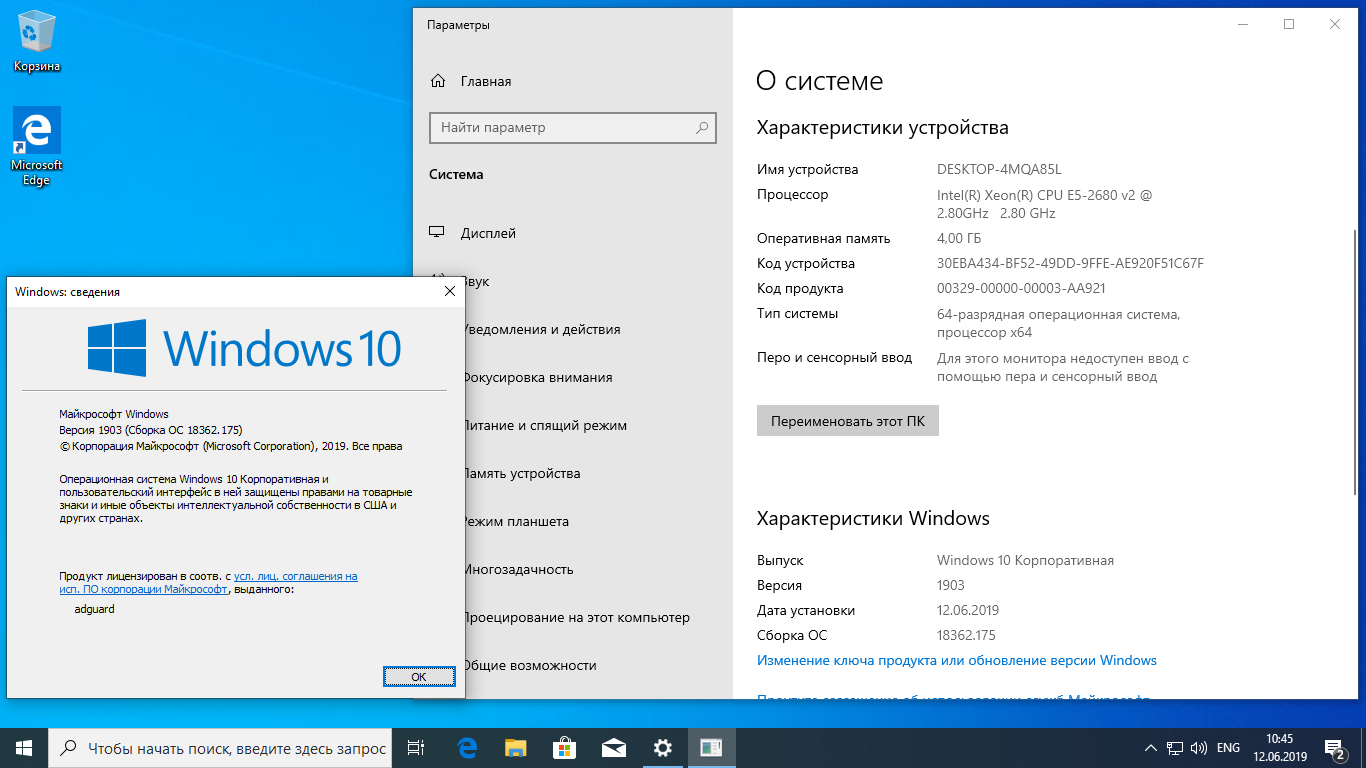Click the RAM value '4,00 ГБ'
This screenshot has height=768, width=1366.
(x=959, y=238)
